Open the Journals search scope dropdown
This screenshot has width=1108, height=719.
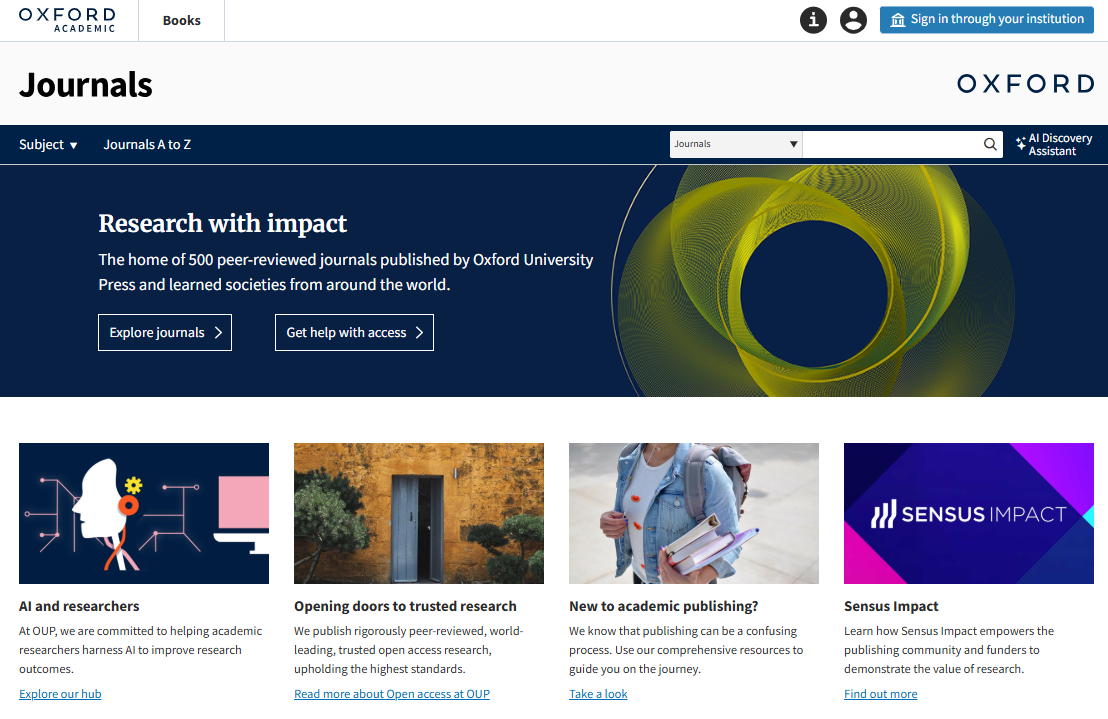point(735,145)
